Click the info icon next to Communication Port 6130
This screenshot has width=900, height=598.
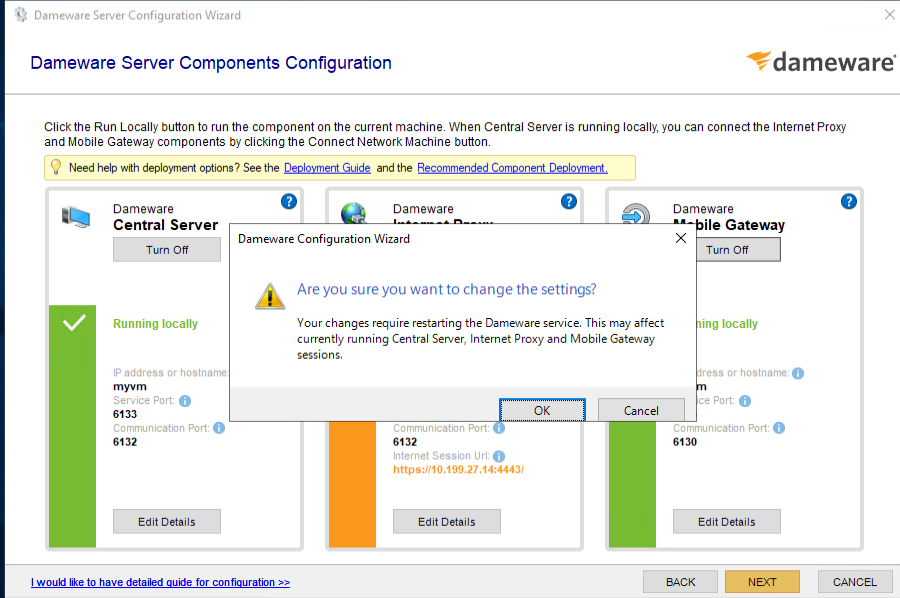click(779, 427)
